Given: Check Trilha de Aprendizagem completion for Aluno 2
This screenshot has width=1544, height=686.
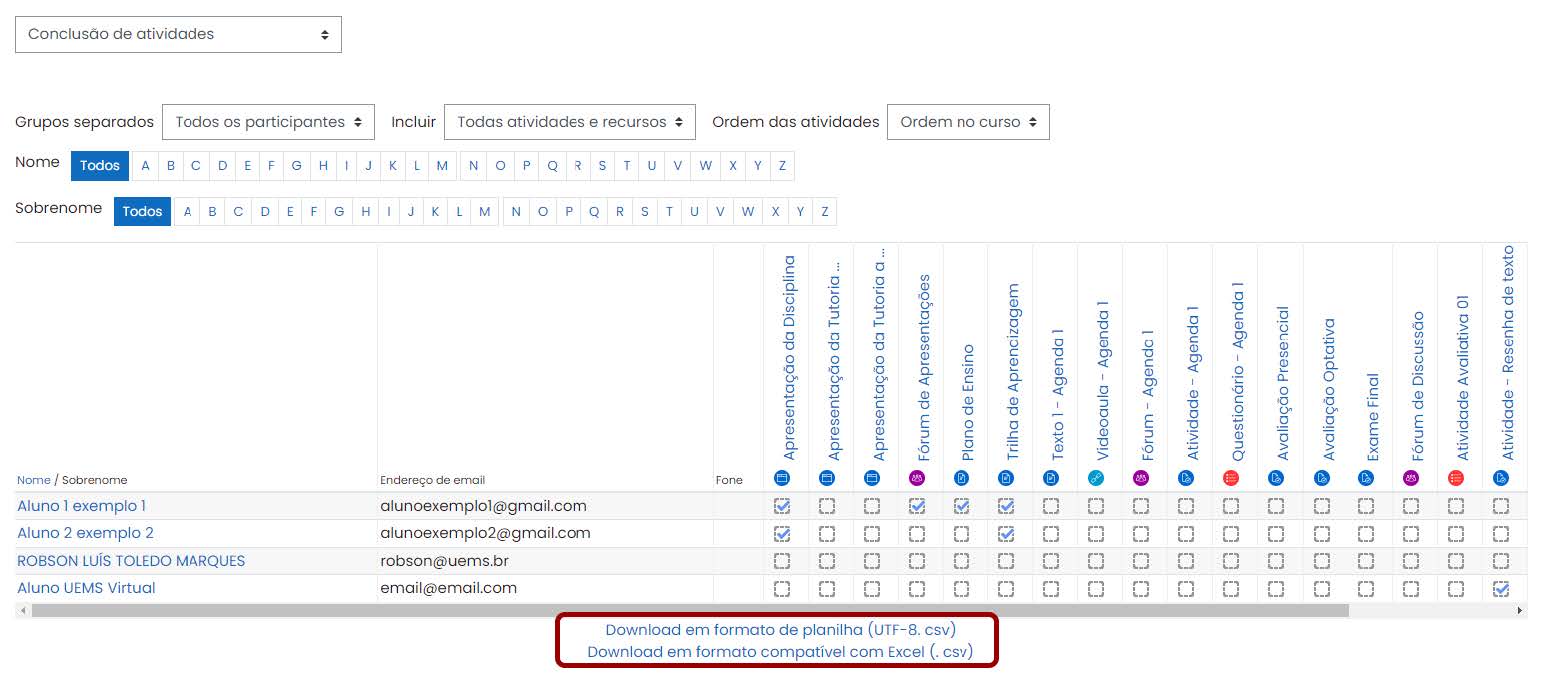Looking at the screenshot, I should 1007,533.
